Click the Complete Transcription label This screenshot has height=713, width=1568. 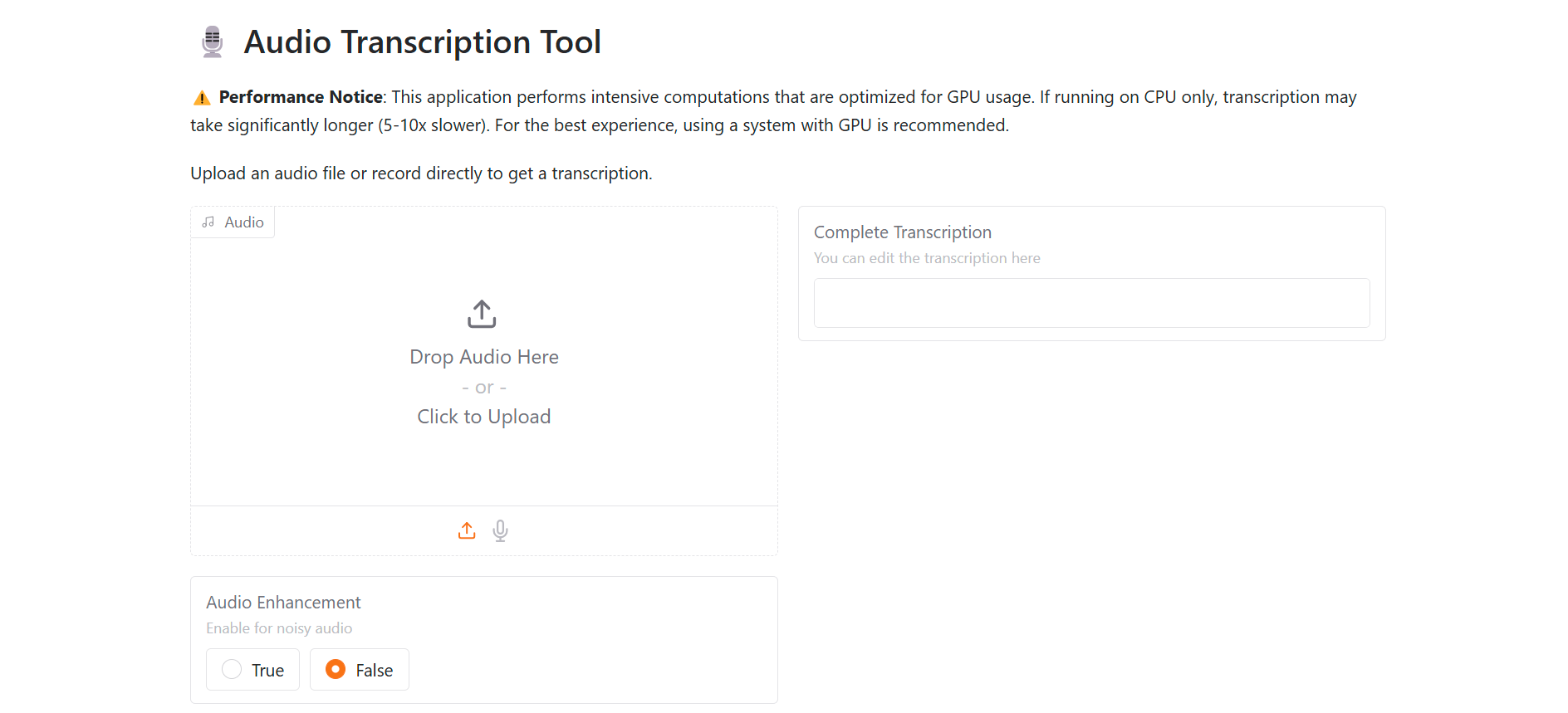(902, 232)
